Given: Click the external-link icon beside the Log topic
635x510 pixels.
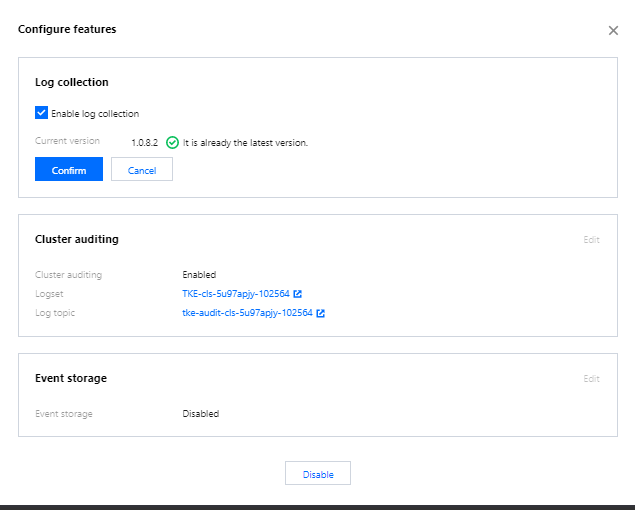Looking at the screenshot, I should [320, 313].
